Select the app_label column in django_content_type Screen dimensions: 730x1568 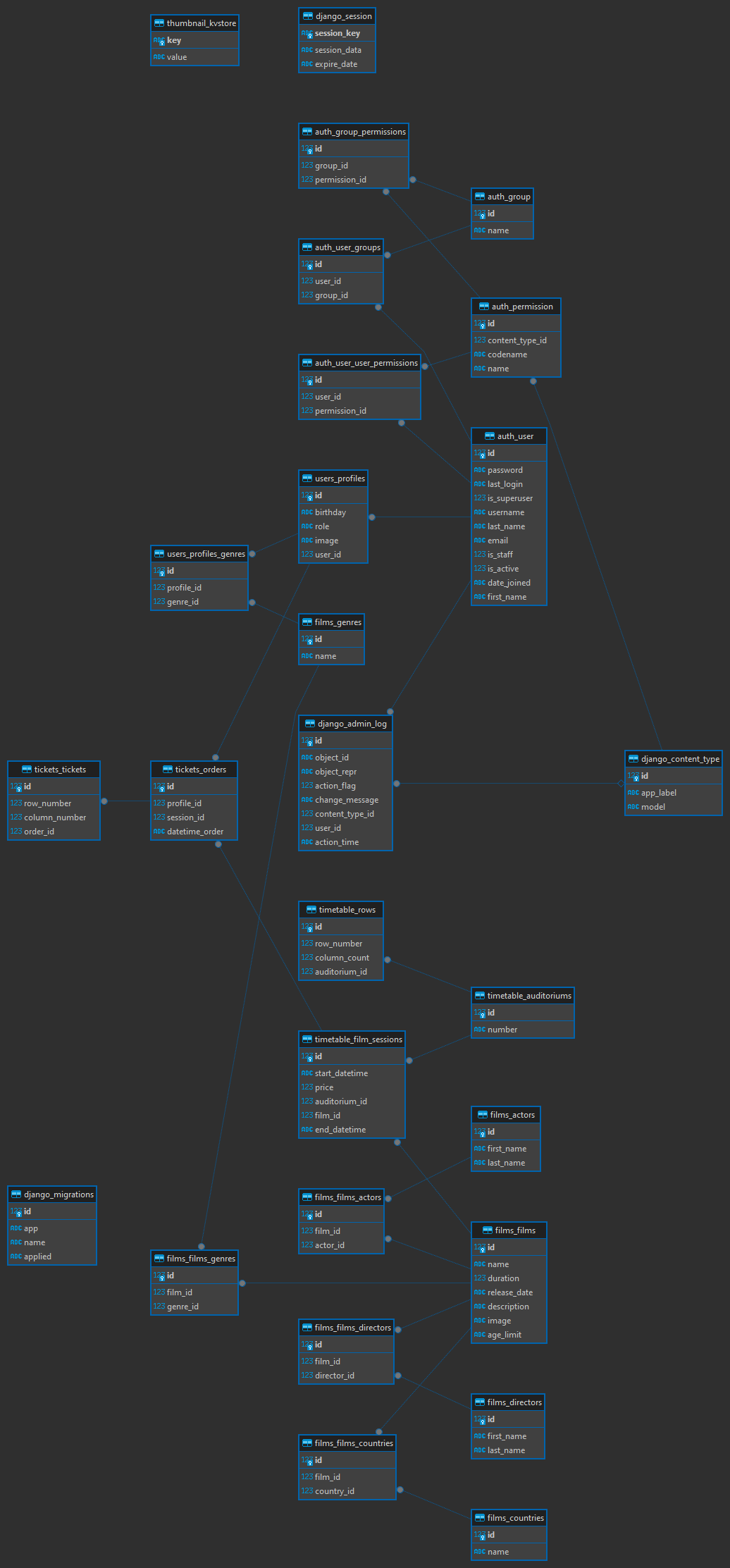[x=658, y=793]
